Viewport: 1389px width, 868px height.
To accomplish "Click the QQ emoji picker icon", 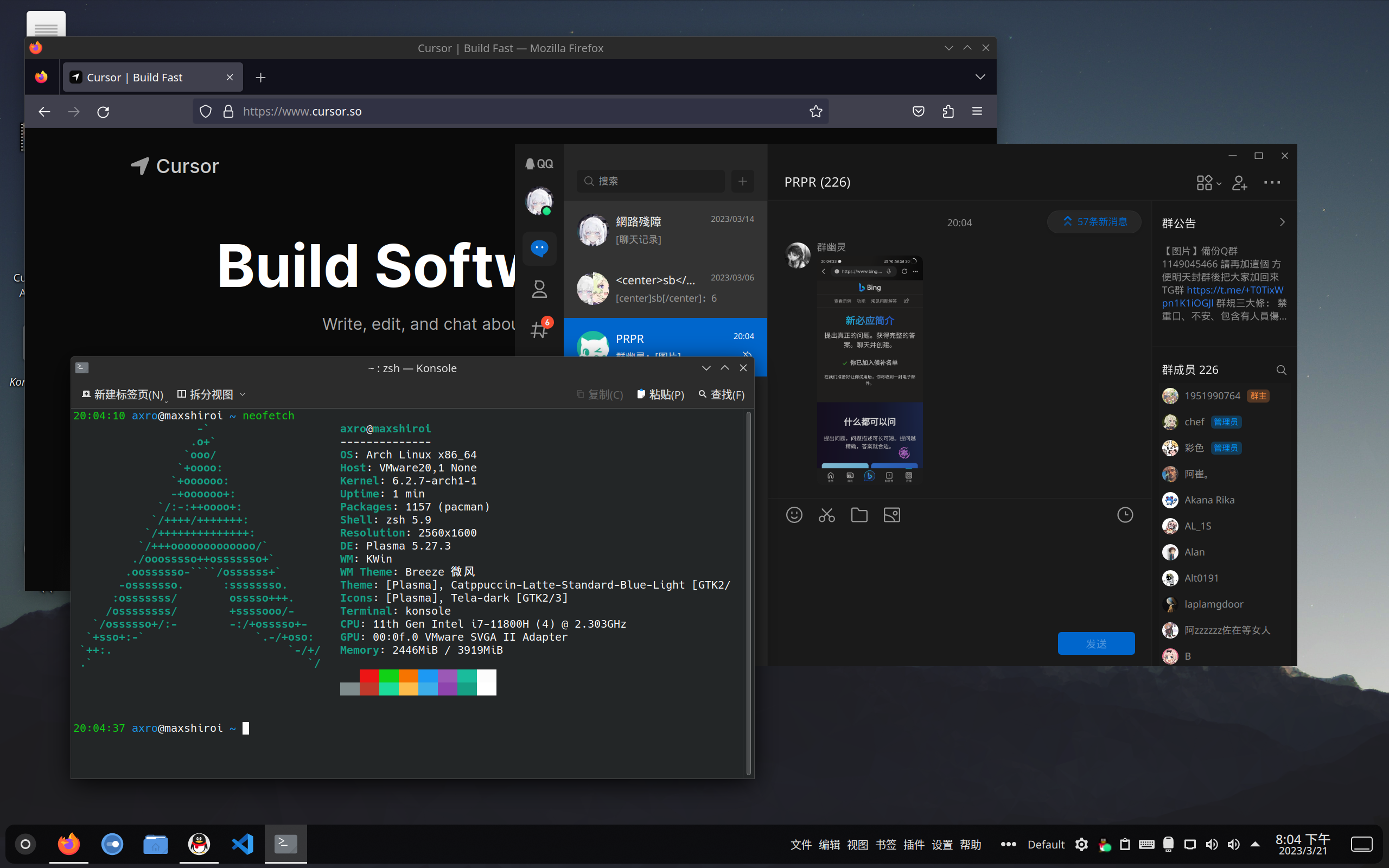I will (794, 515).
